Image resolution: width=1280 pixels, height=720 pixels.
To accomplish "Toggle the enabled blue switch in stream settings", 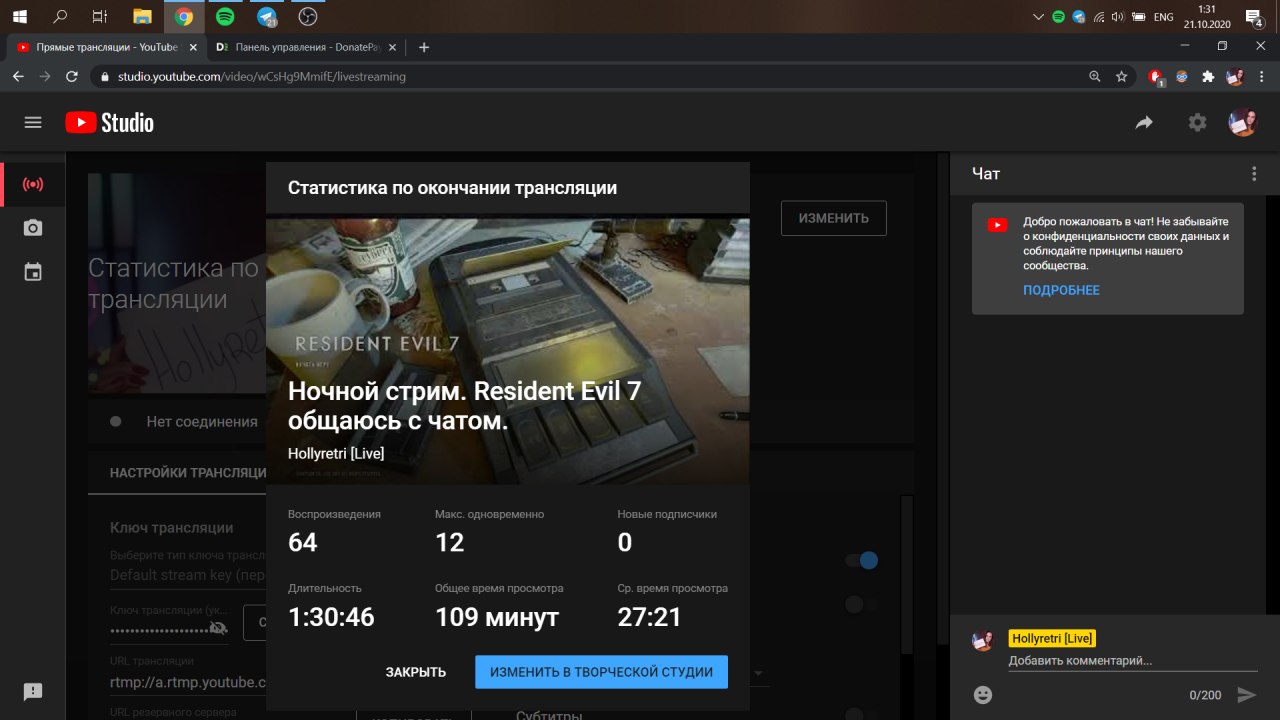I will coord(861,561).
